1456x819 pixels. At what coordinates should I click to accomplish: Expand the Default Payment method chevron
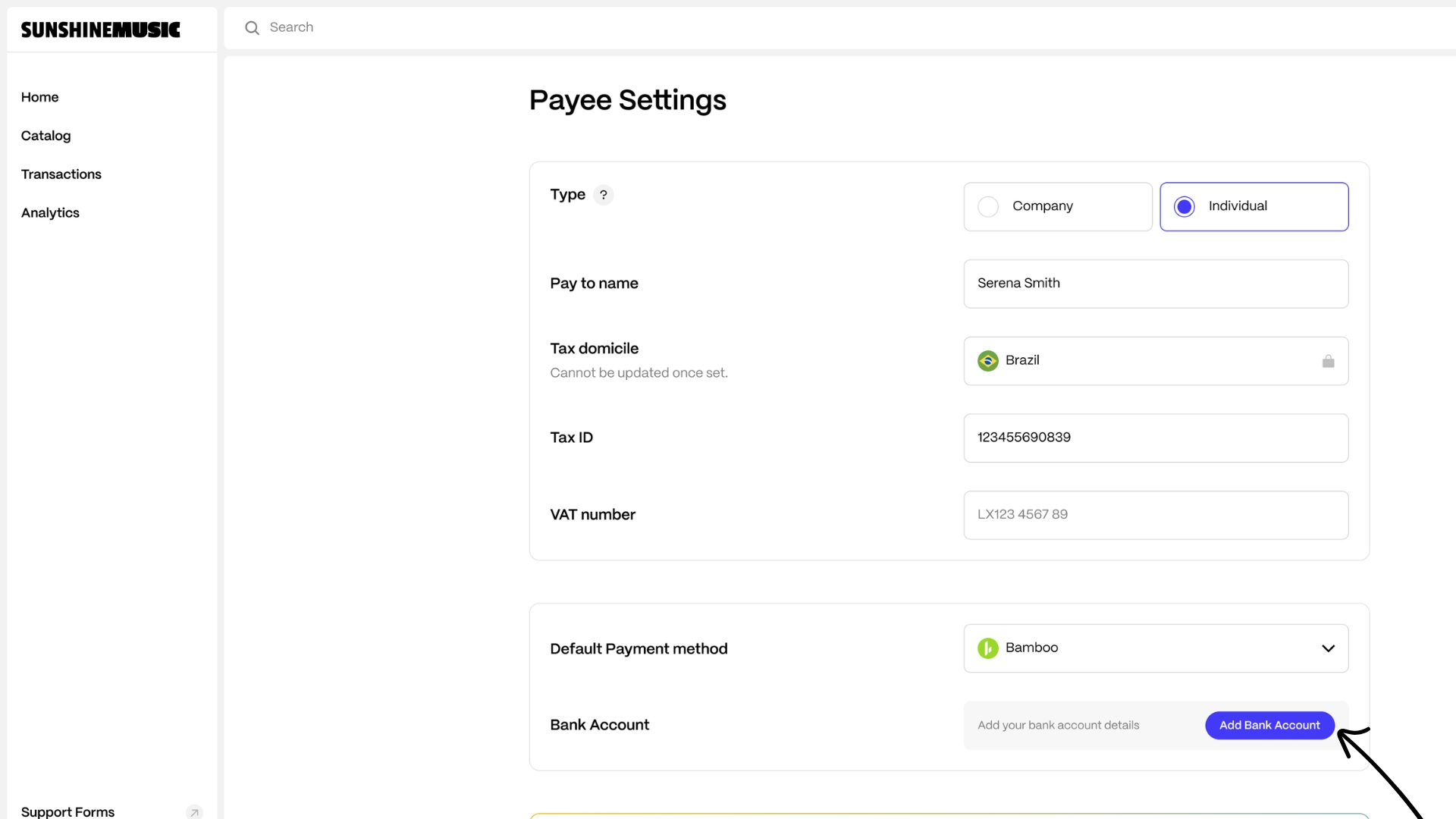(1328, 648)
